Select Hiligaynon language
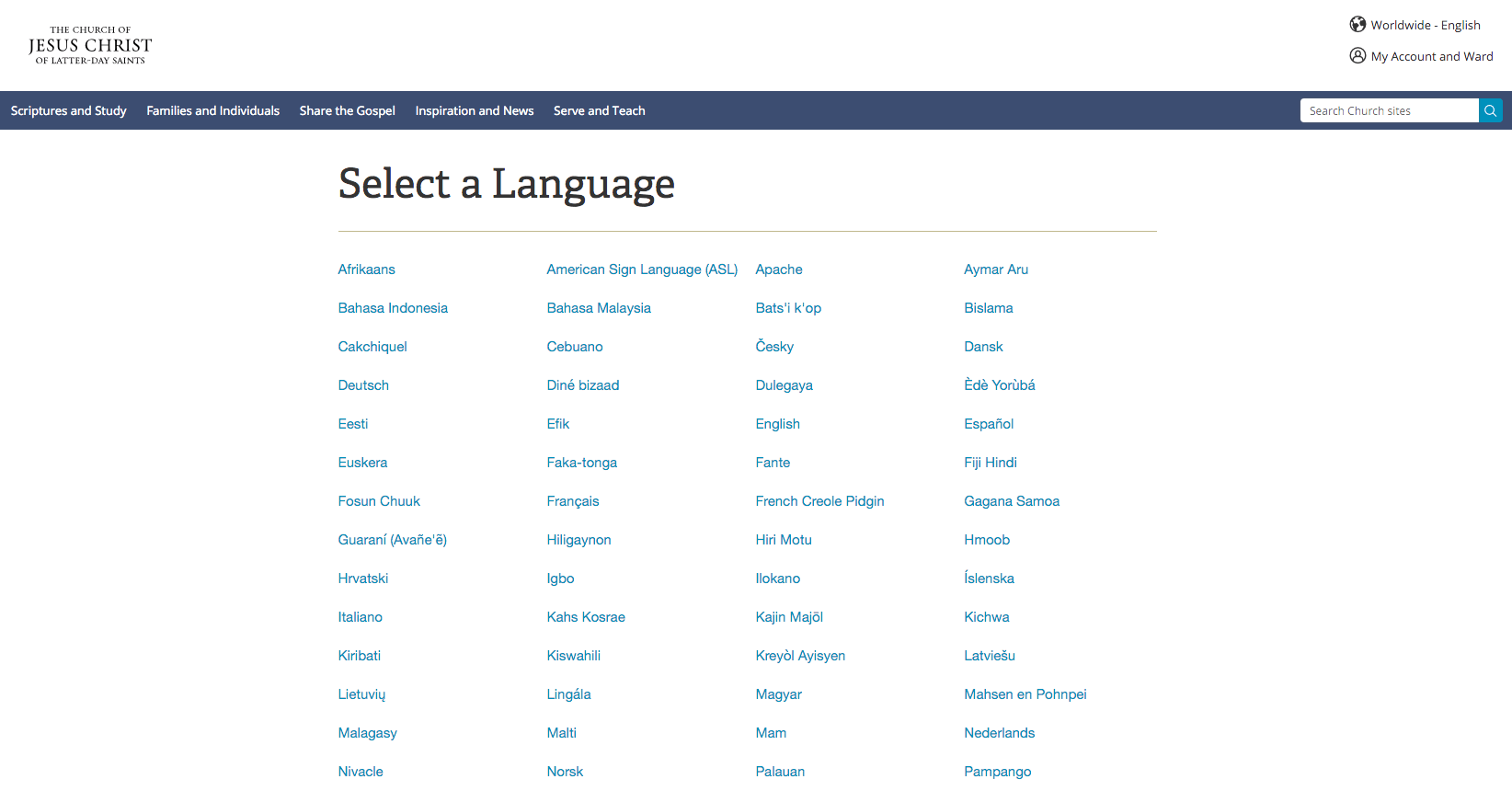The width and height of the screenshot is (1512, 802). [x=578, y=540]
